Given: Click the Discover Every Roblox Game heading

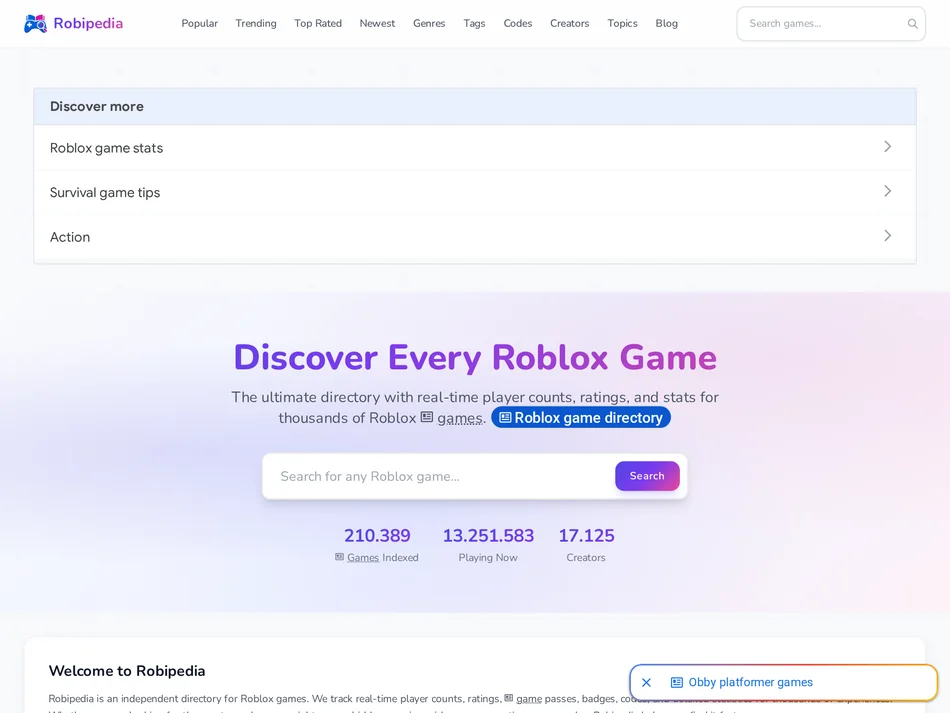Looking at the screenshot, I should point(475,357).
